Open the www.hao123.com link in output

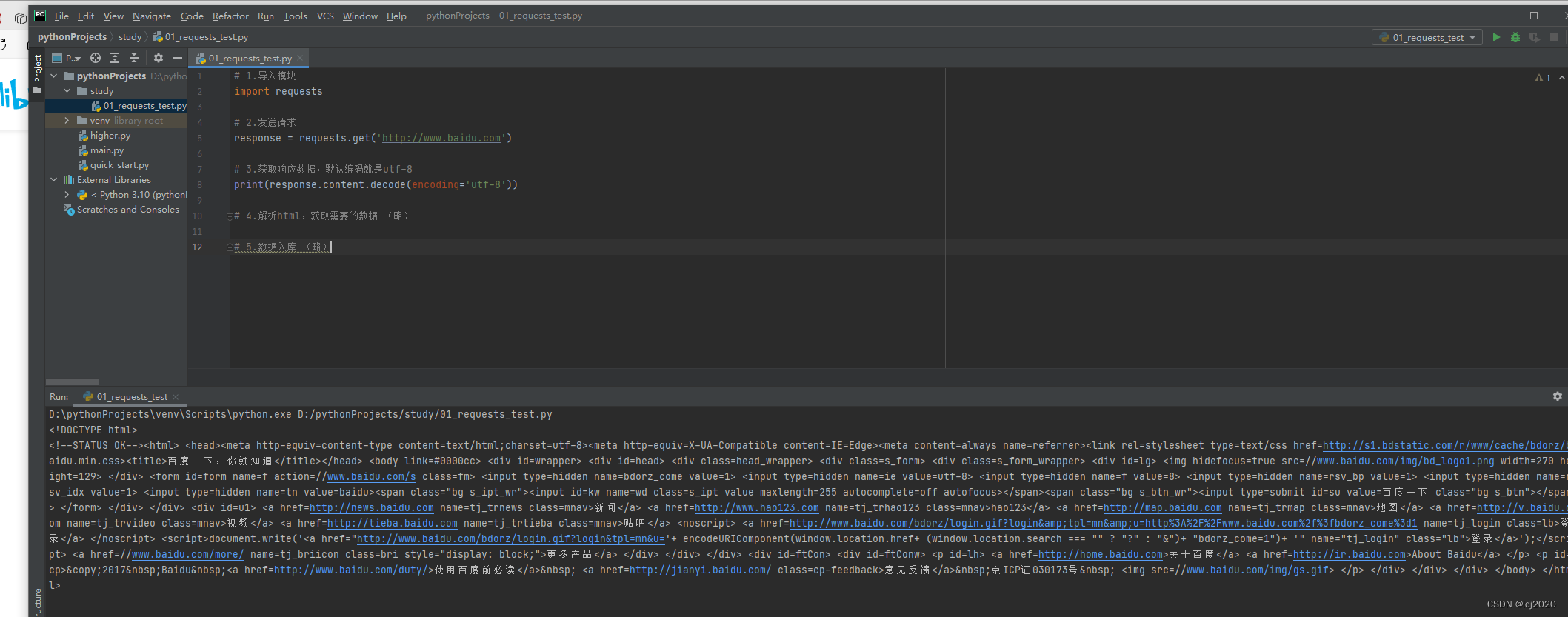pyautogui.click(x=757, y=507)
